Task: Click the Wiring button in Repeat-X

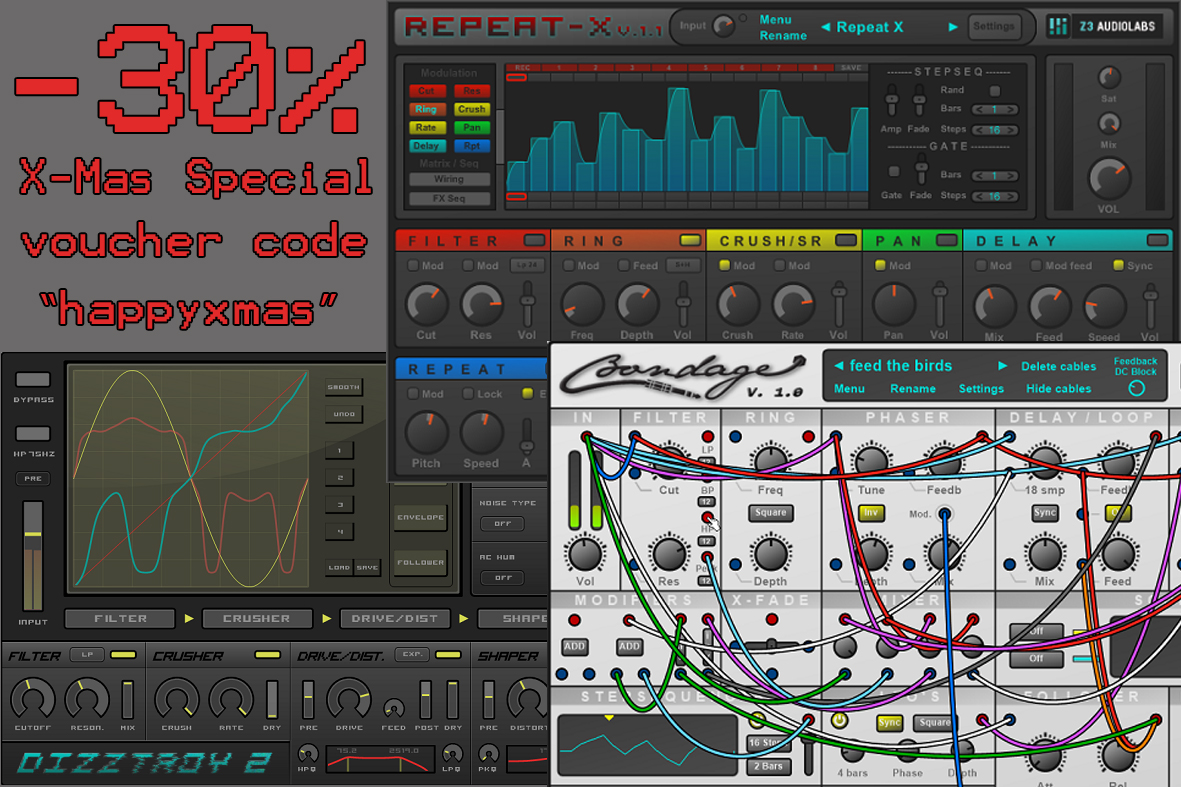Action: pos(449,179)
